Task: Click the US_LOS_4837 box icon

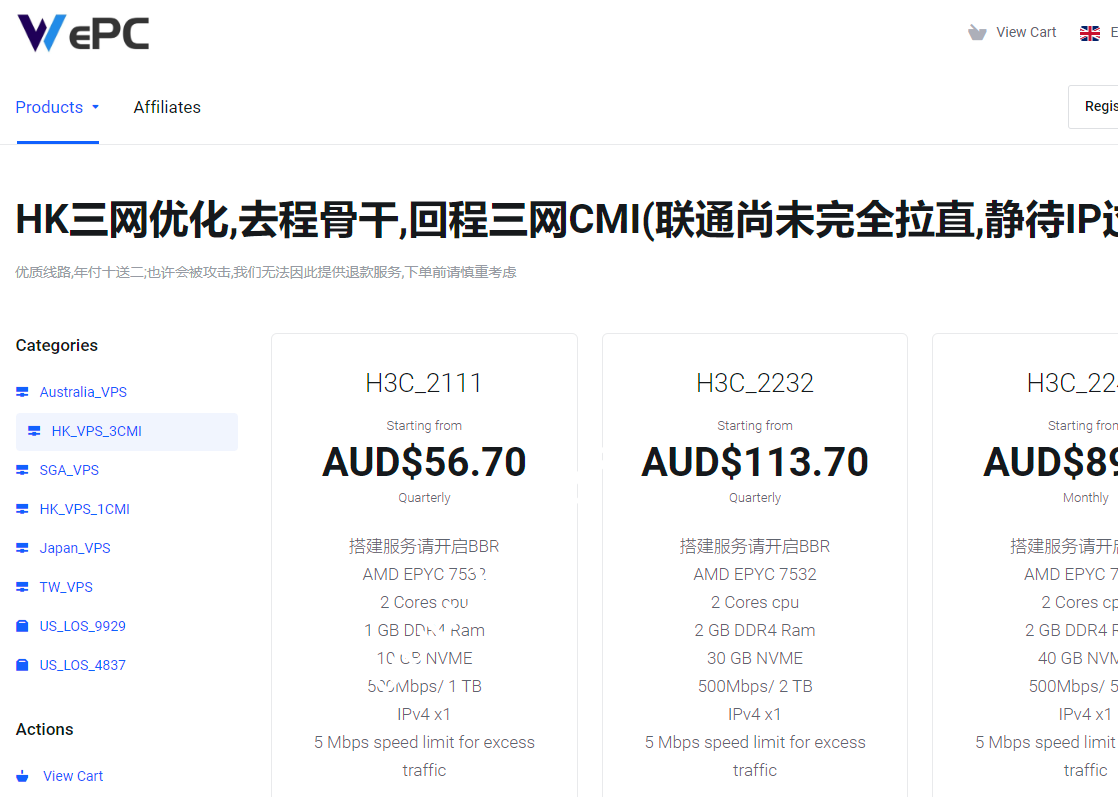Action: pos(22,664)
